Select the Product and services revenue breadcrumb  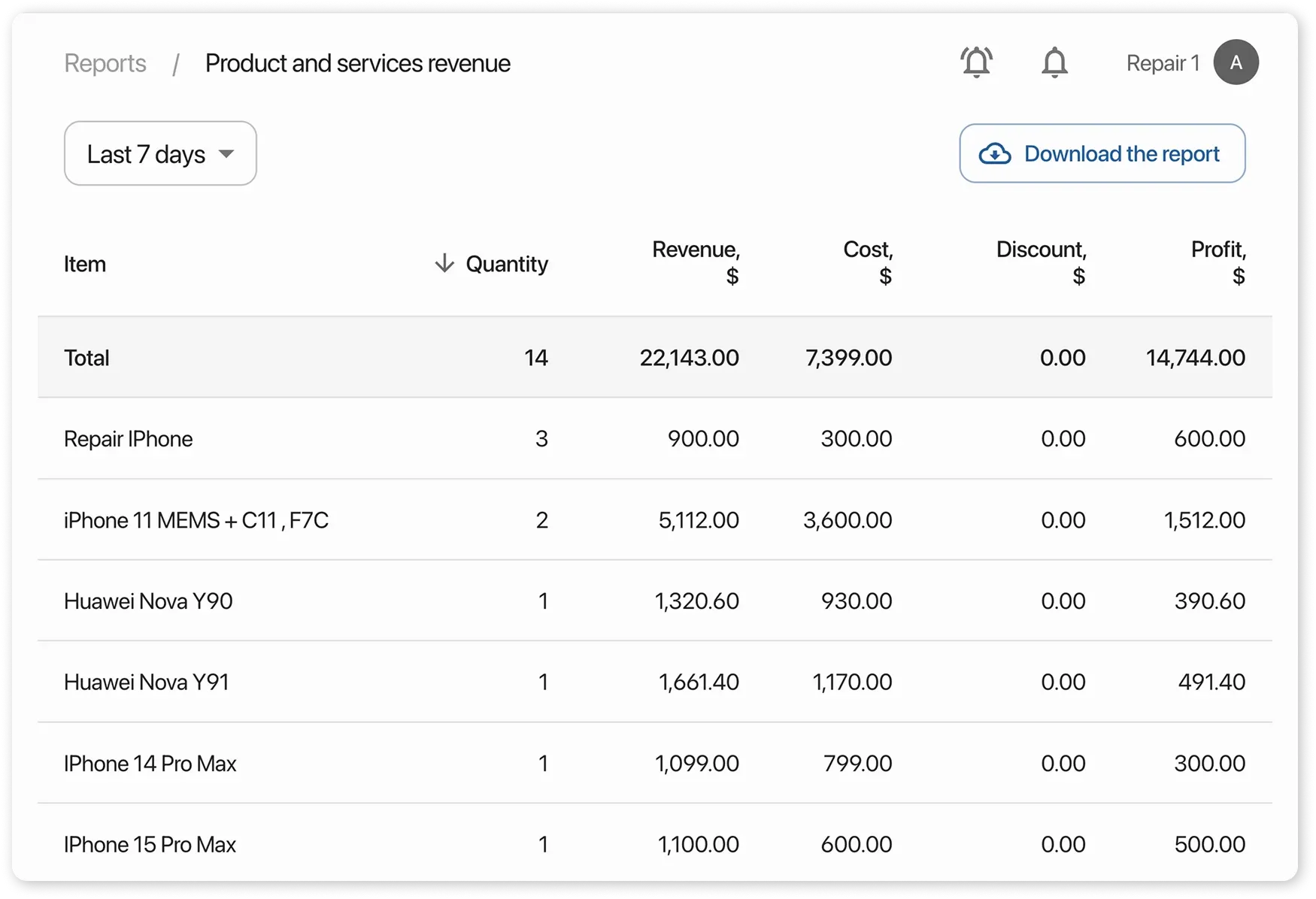(357, 63)
